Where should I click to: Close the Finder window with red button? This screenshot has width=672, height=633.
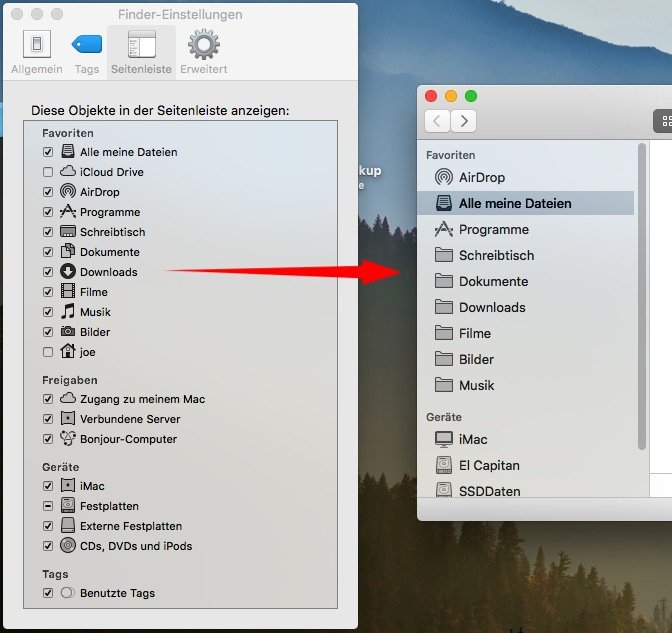pos(431,96)
